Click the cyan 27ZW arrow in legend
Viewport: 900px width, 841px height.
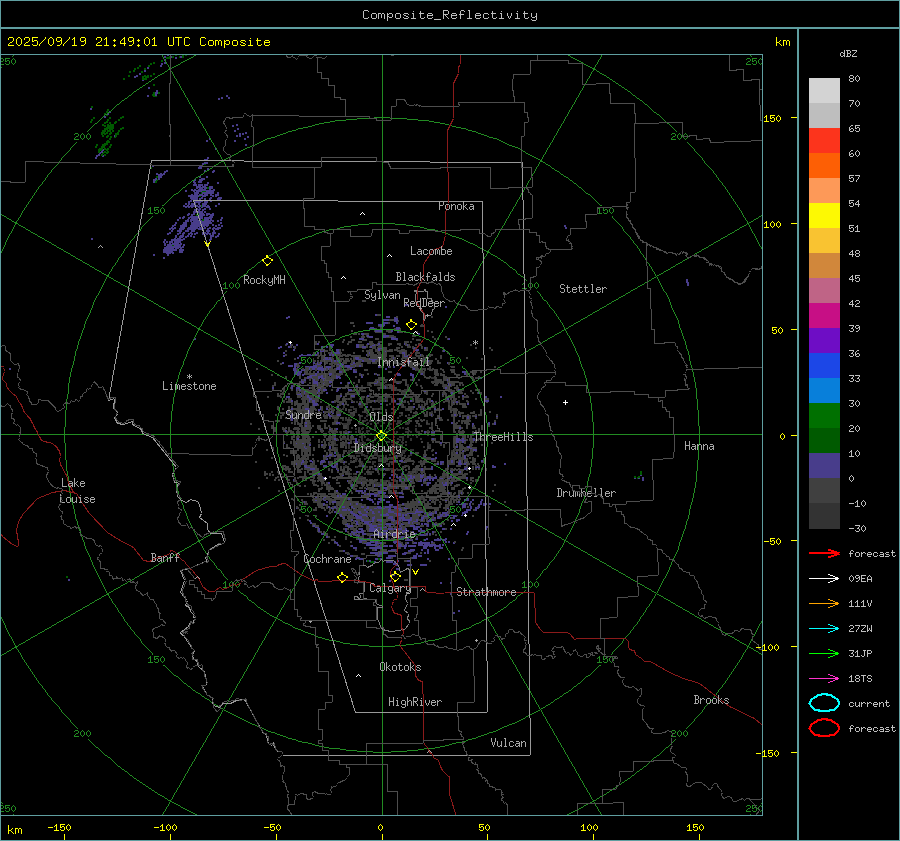tap(824, 628)
